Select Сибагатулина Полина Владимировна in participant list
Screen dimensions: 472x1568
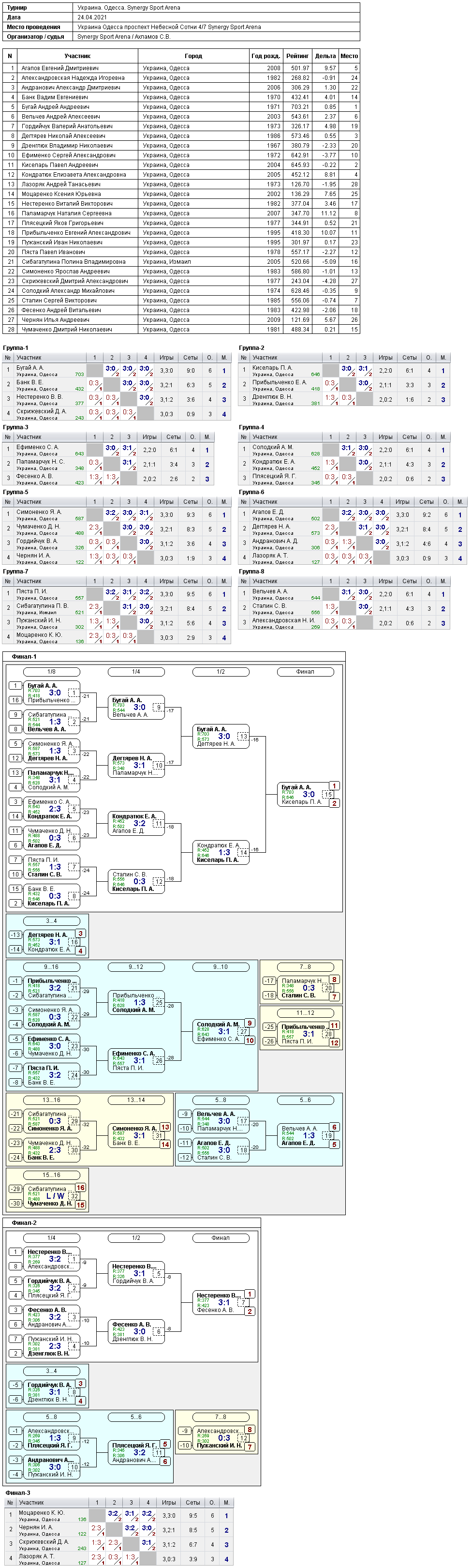pos(73,262)
